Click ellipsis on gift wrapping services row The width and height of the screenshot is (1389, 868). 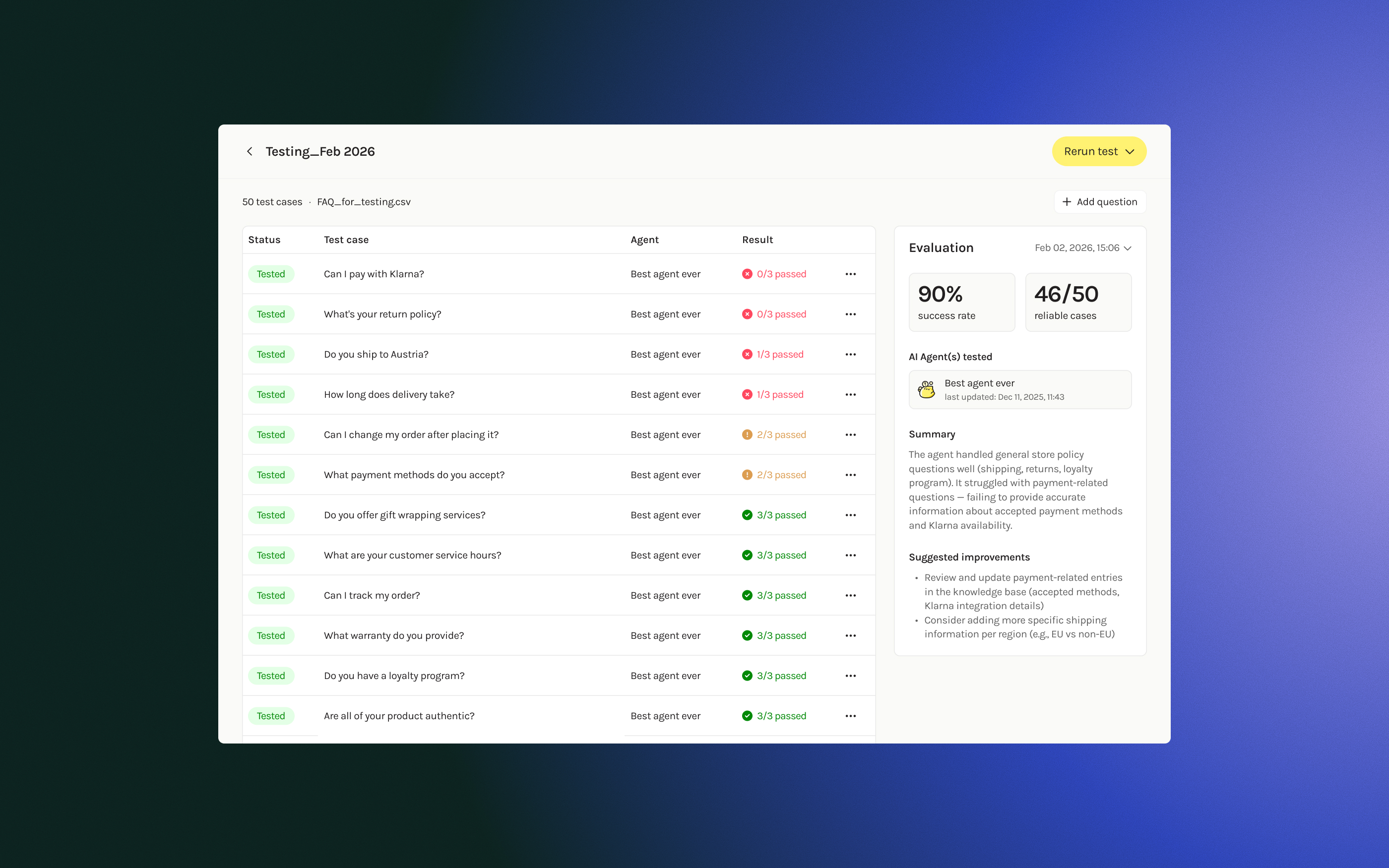(x=850, y=515)
